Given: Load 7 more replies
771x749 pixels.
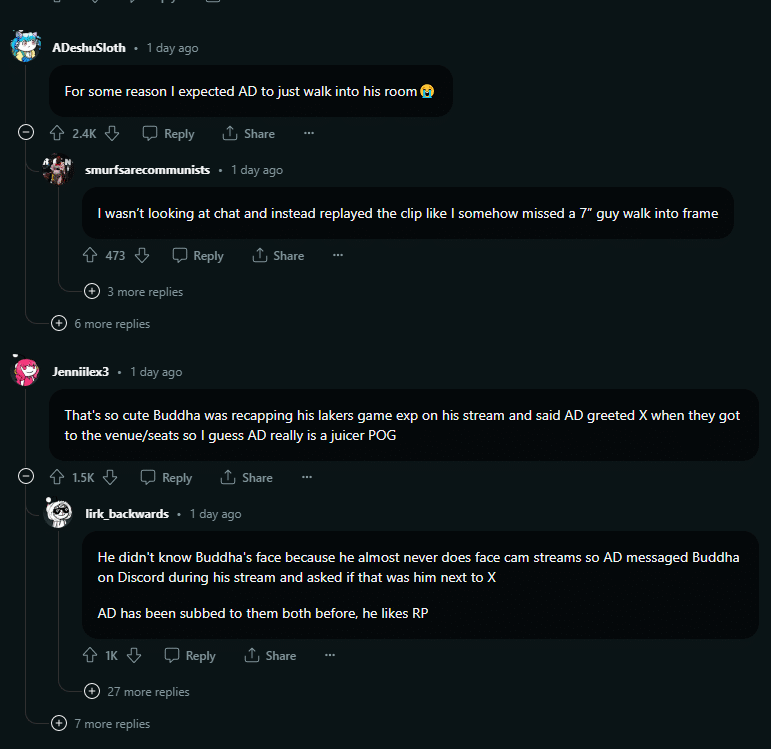Looking at the screenshot, I should click(102, 723).
